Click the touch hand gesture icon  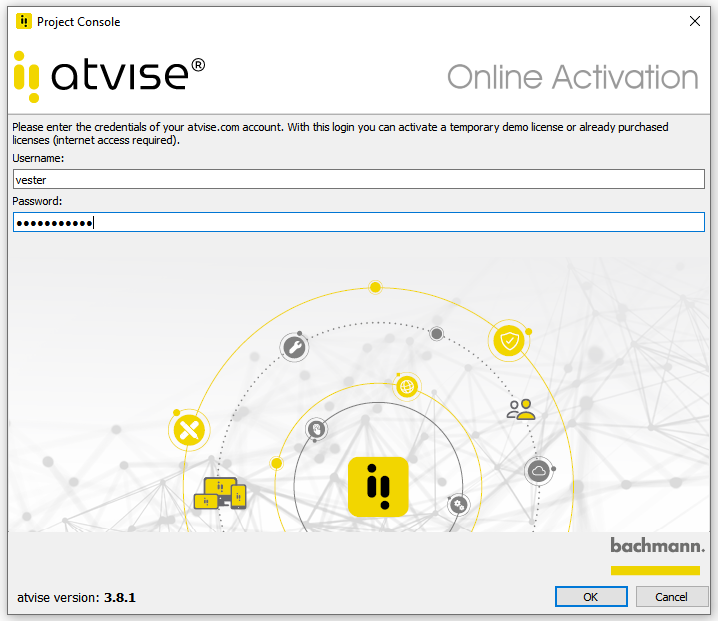[316, 430]
